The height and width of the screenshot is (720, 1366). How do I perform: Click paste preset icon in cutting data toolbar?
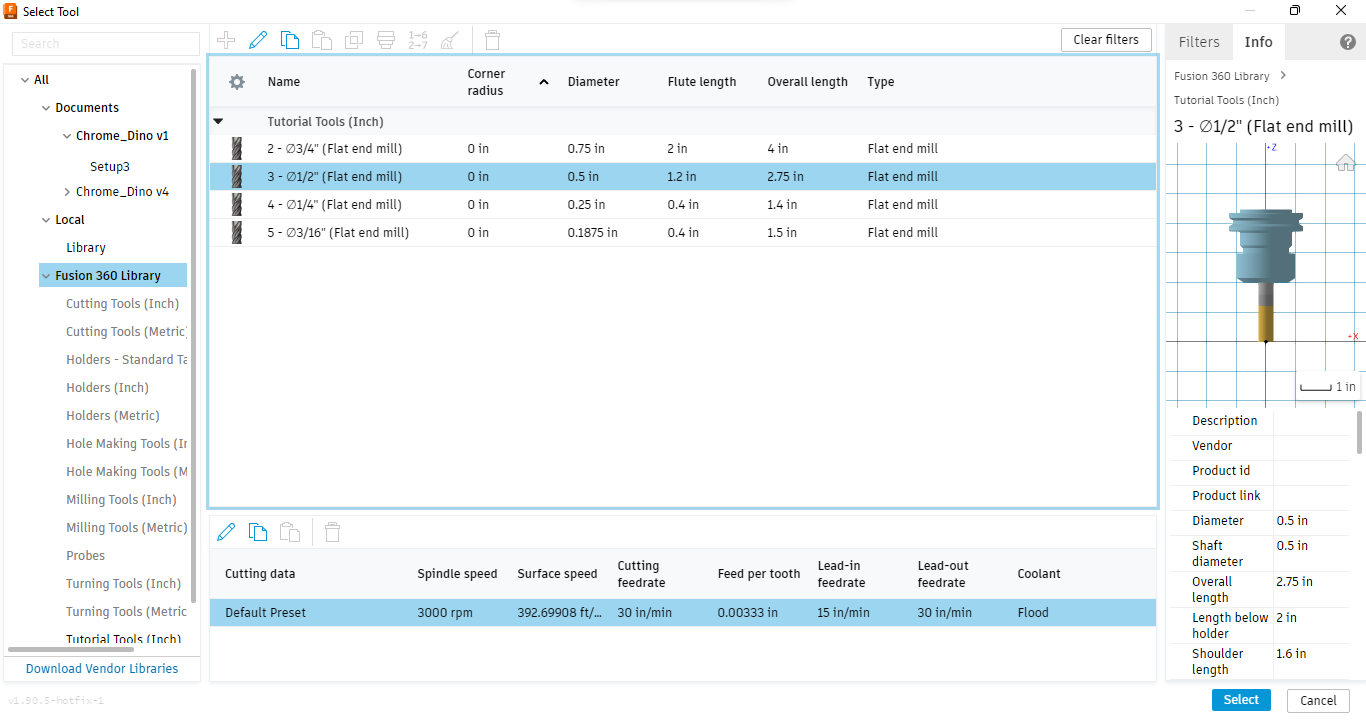(x=290, y=532)
